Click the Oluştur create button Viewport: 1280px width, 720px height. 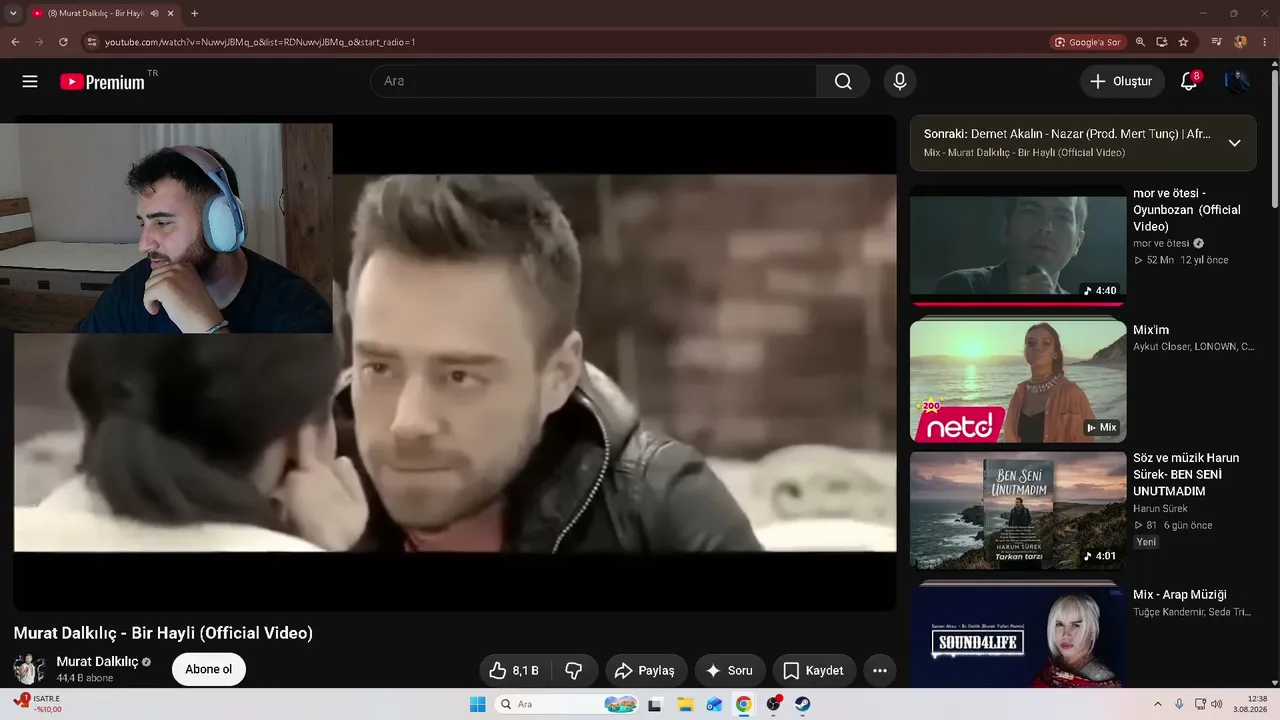pyautogui.click(x=1122, y=82)
